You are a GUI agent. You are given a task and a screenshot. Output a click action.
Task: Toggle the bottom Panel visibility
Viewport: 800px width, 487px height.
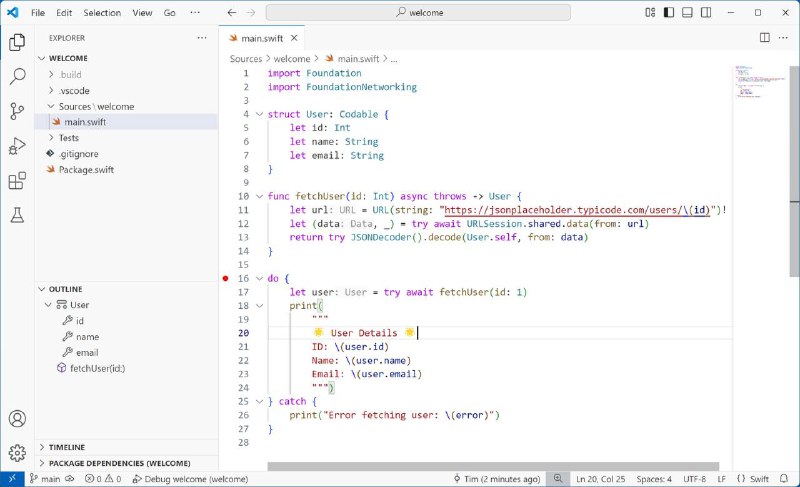click(x=687, y=12)
